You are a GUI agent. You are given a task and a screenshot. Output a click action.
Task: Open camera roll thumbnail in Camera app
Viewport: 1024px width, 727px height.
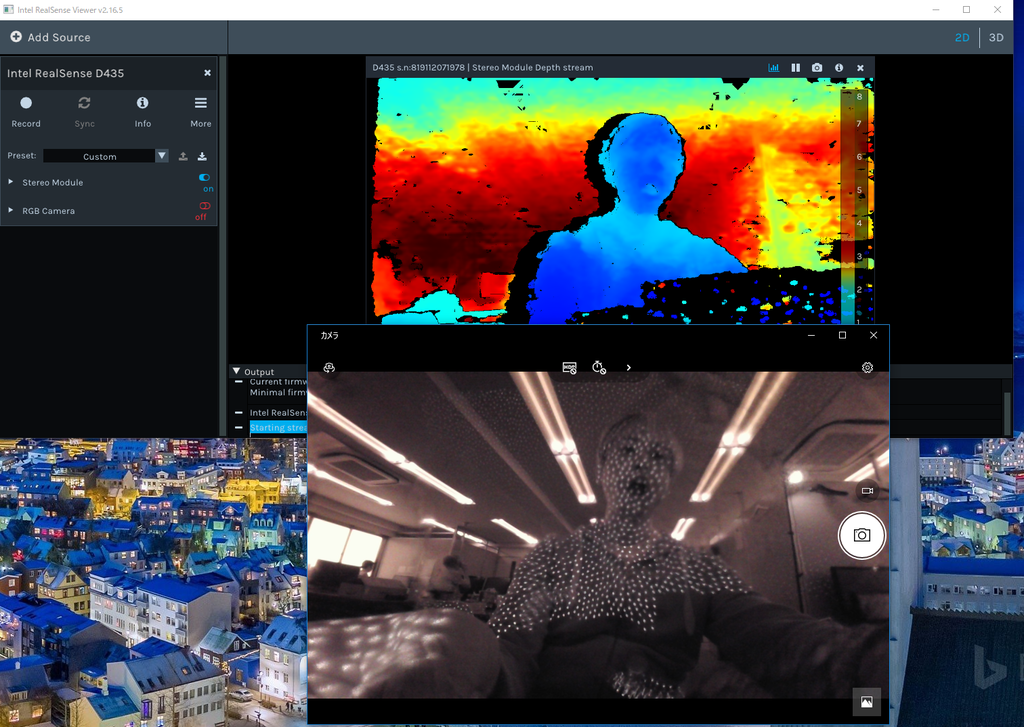tap(867, 702)
